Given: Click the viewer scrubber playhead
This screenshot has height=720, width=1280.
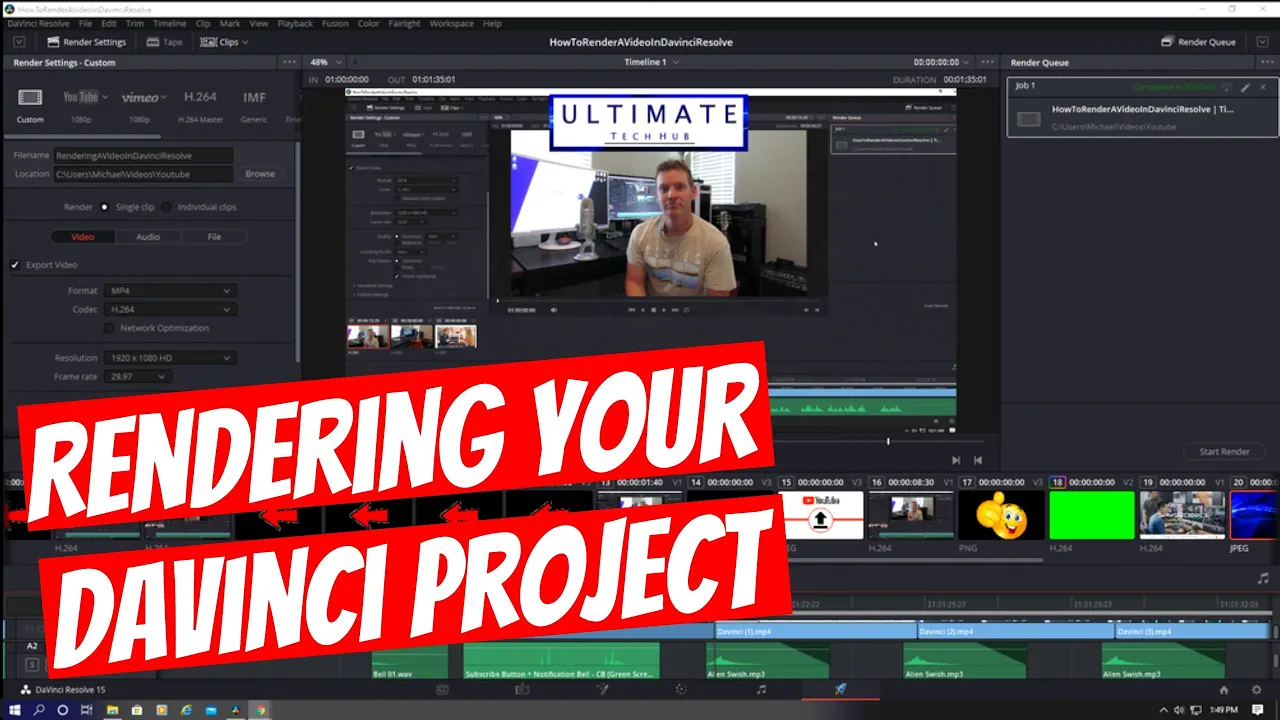Looking at the screenshot, I should pyautogui.click(x=888, y=441).
